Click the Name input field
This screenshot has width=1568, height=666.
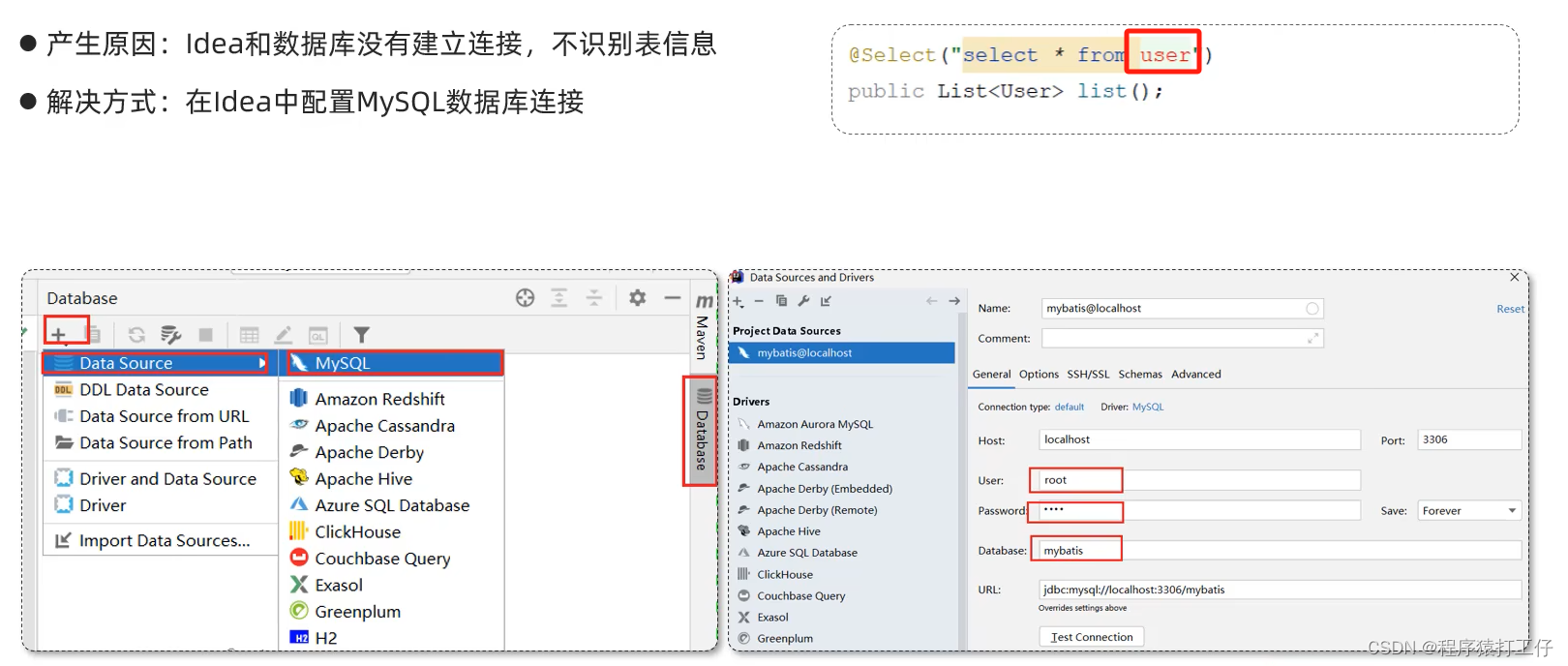[x=1182, y=309]
